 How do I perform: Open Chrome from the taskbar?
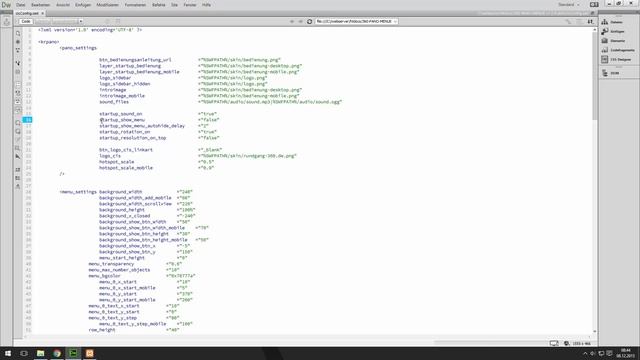(57, 353)
